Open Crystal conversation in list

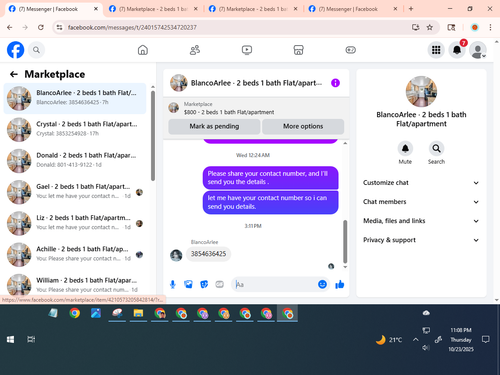[75, 129]
